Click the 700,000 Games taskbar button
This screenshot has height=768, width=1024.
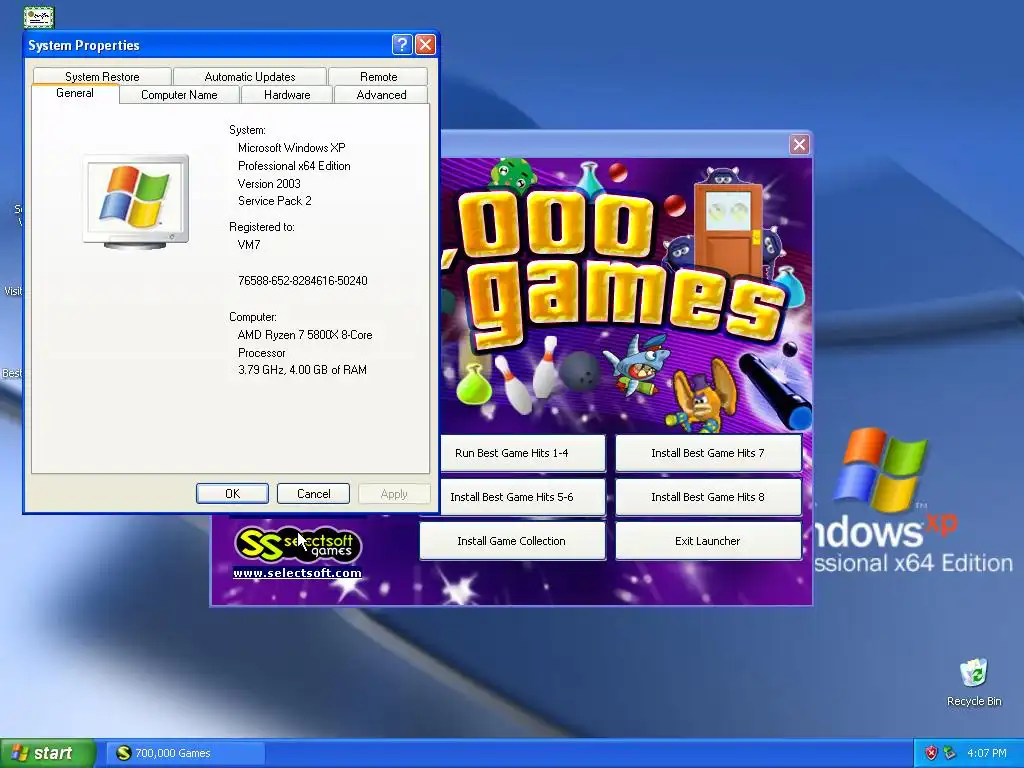coord(187,753)
